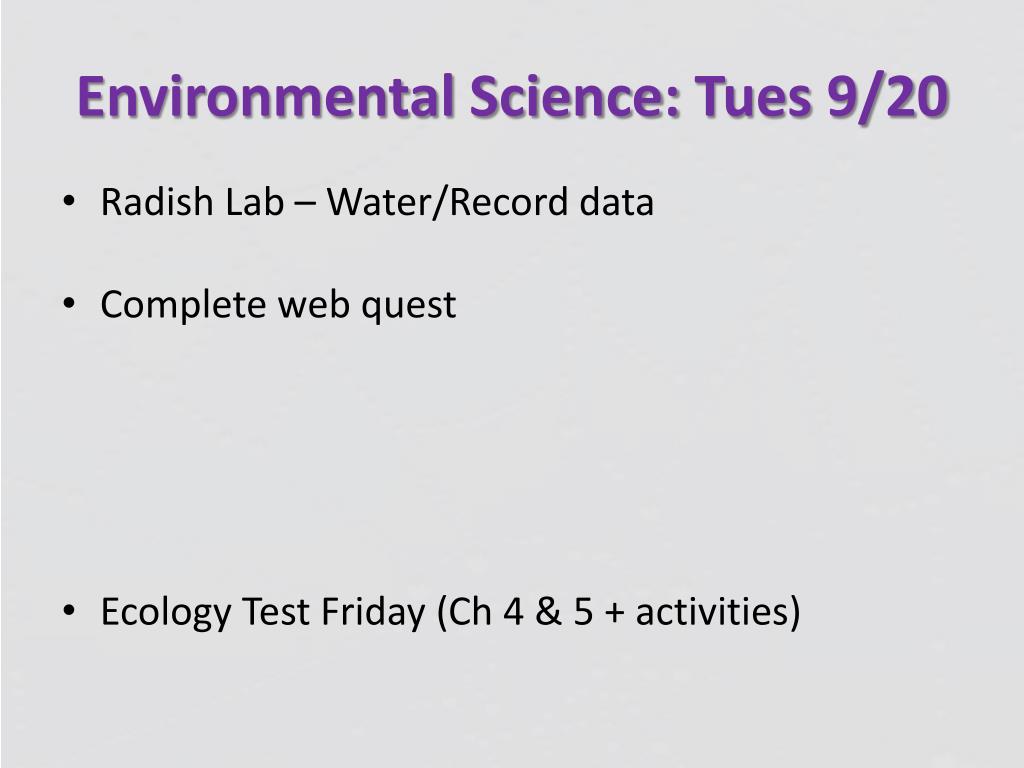
Task: Click the 'Water/Record data' text
Action: 490,201
